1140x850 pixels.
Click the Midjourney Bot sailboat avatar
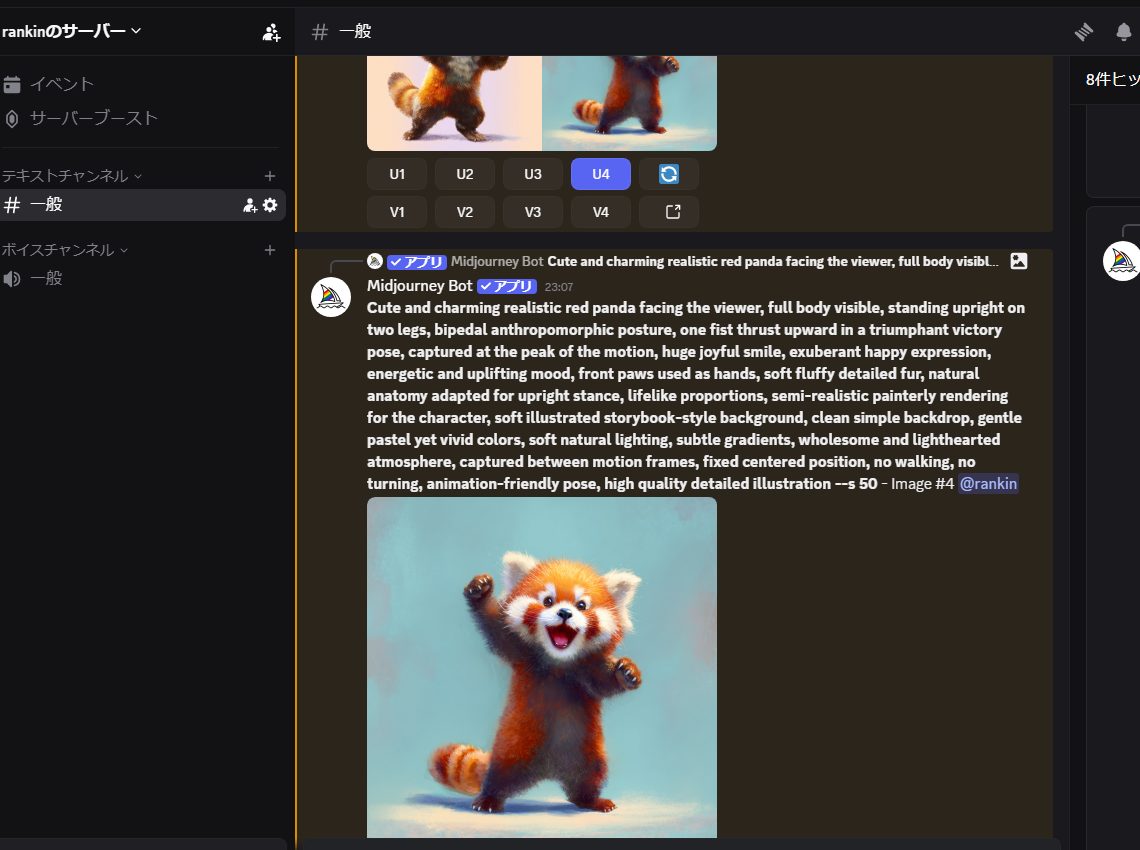pyautogui.click(x=331, y=297)
